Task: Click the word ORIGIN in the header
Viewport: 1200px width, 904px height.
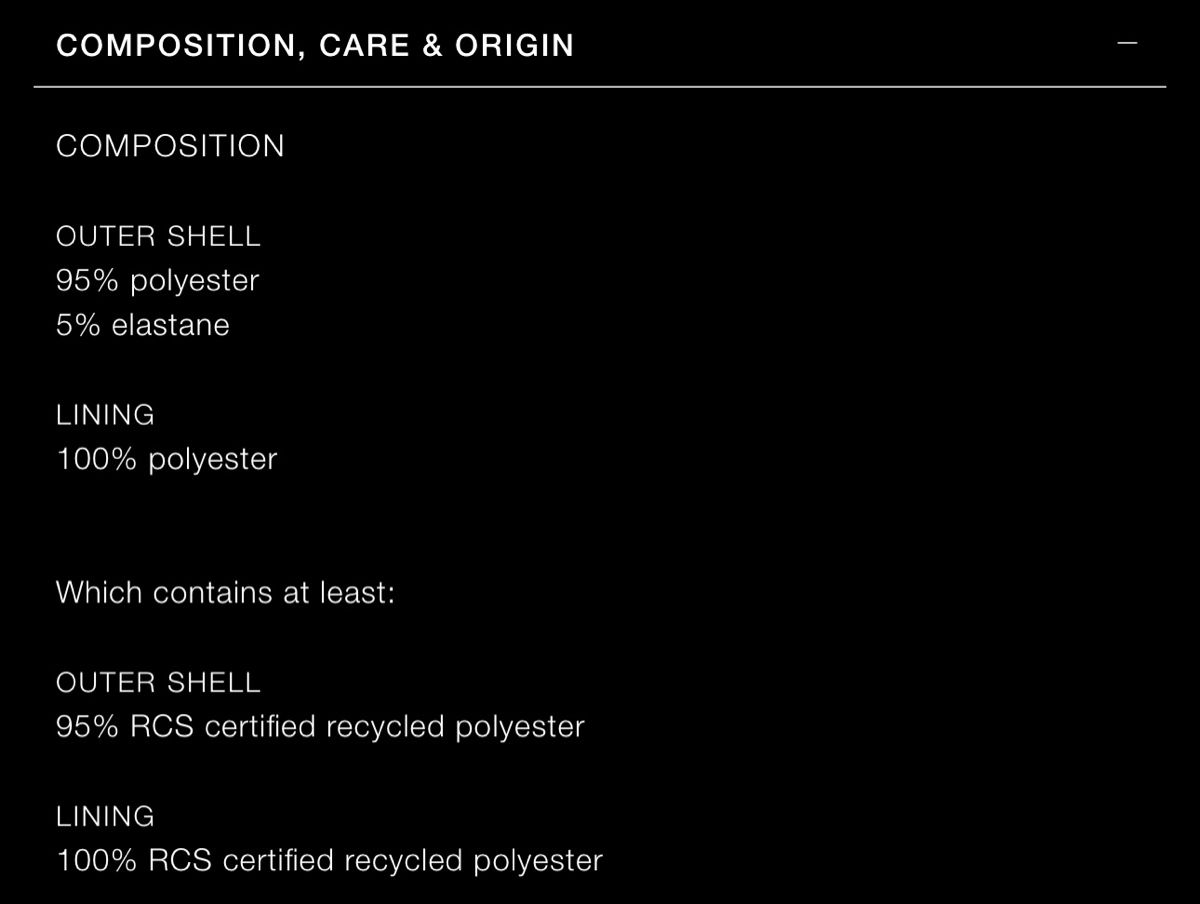Action: 514,46
